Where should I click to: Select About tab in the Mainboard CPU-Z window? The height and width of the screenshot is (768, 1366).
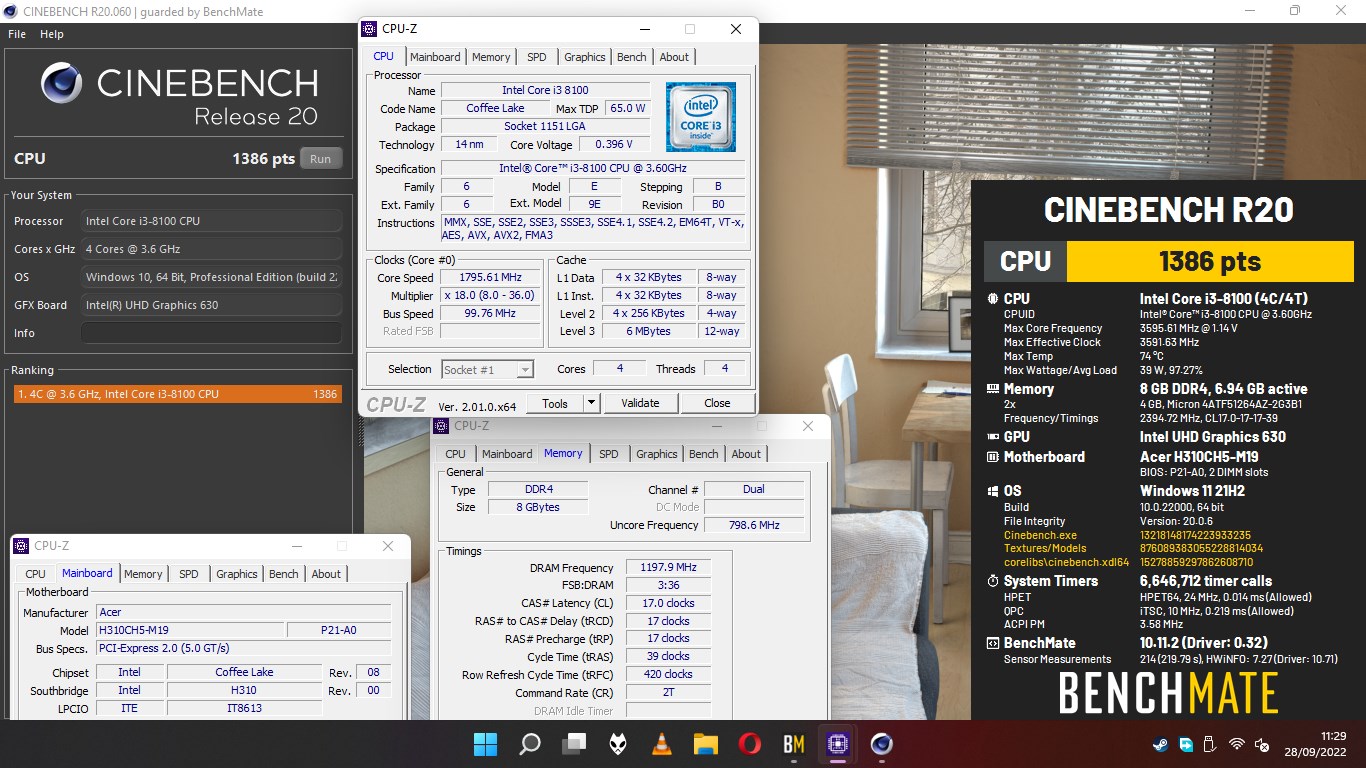coord(326,574)
